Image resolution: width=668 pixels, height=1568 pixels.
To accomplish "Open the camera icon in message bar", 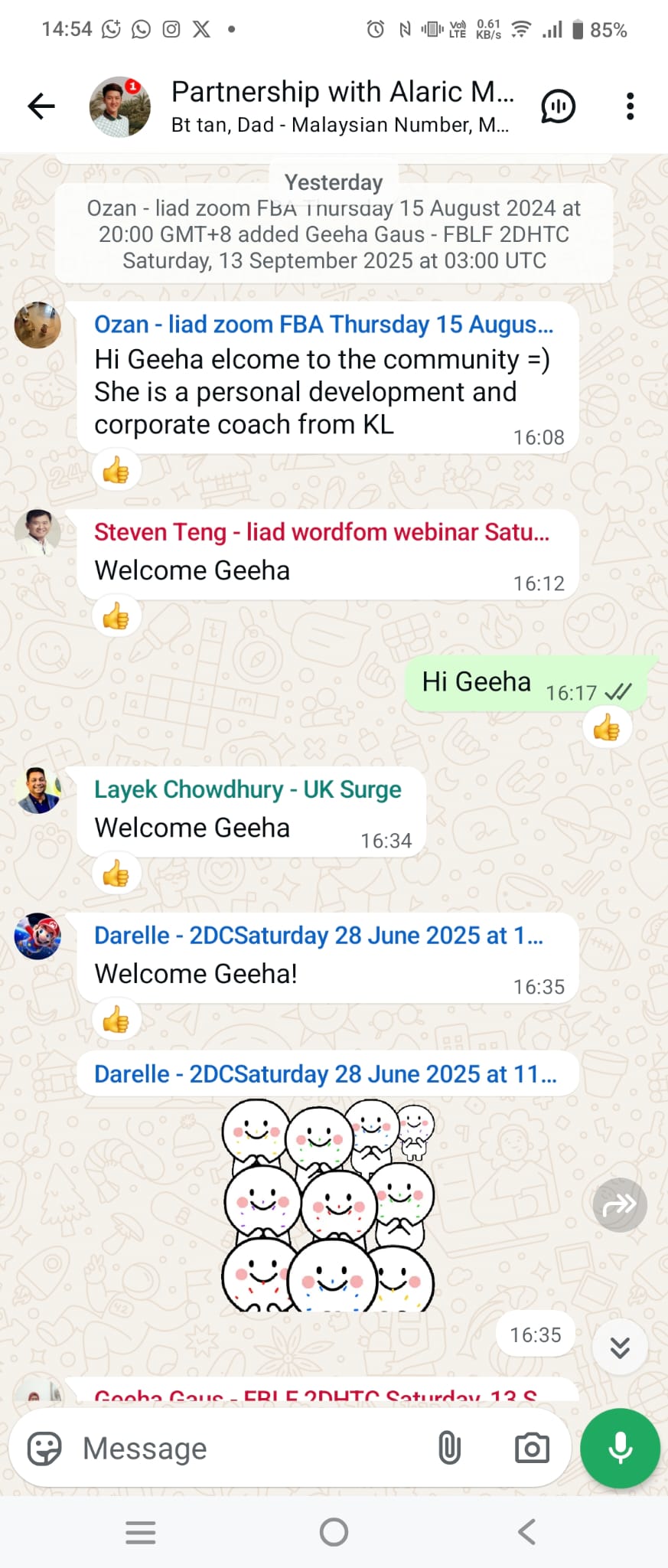I will [532, 1449].
